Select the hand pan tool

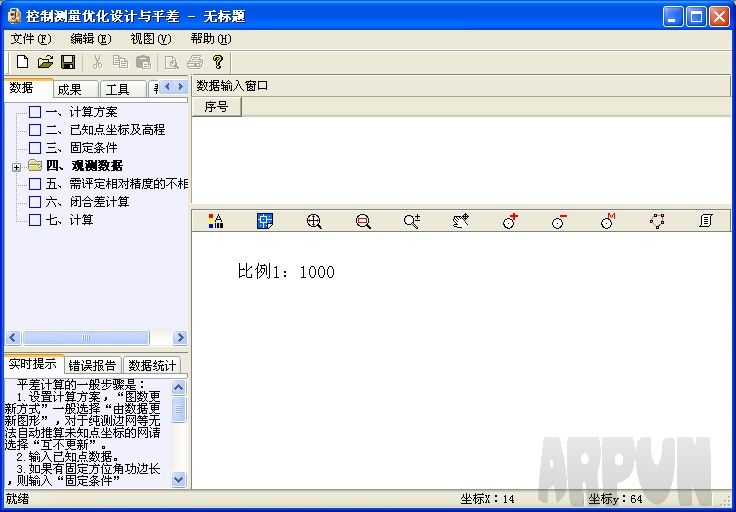(x=461, y=221)
